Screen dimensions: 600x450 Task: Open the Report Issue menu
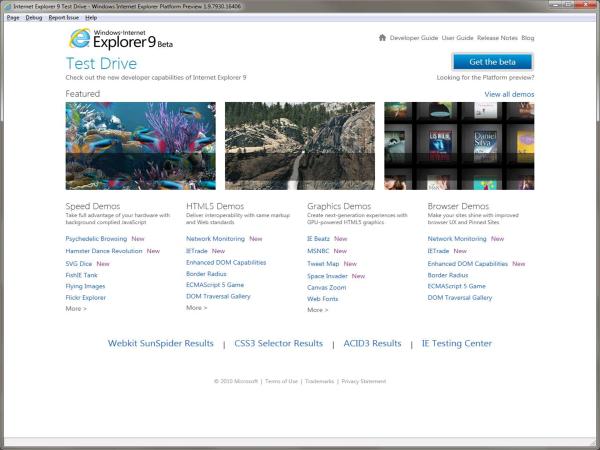point(64,18)
